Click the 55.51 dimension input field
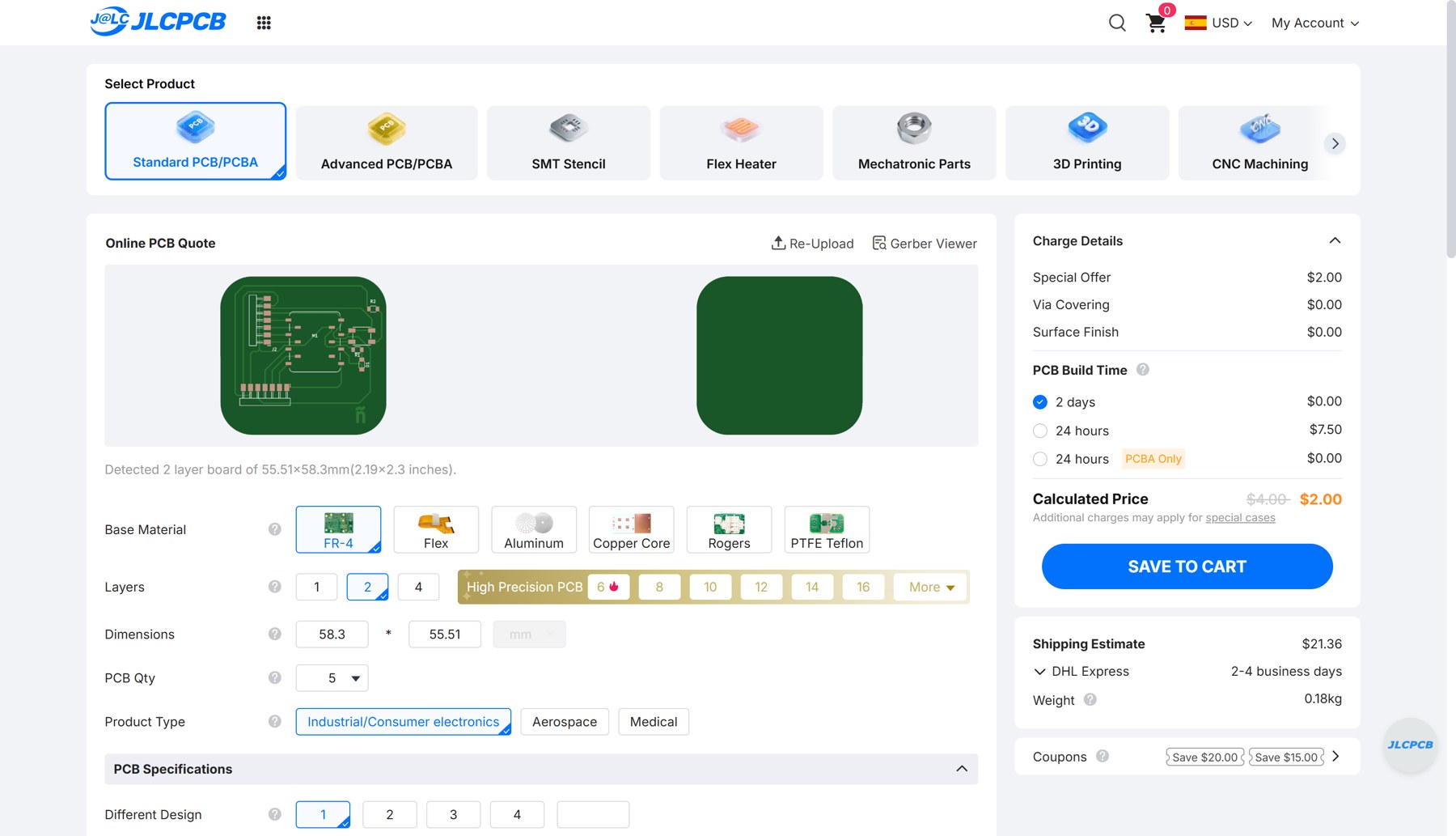The image size is (1456, 836). 445,634
